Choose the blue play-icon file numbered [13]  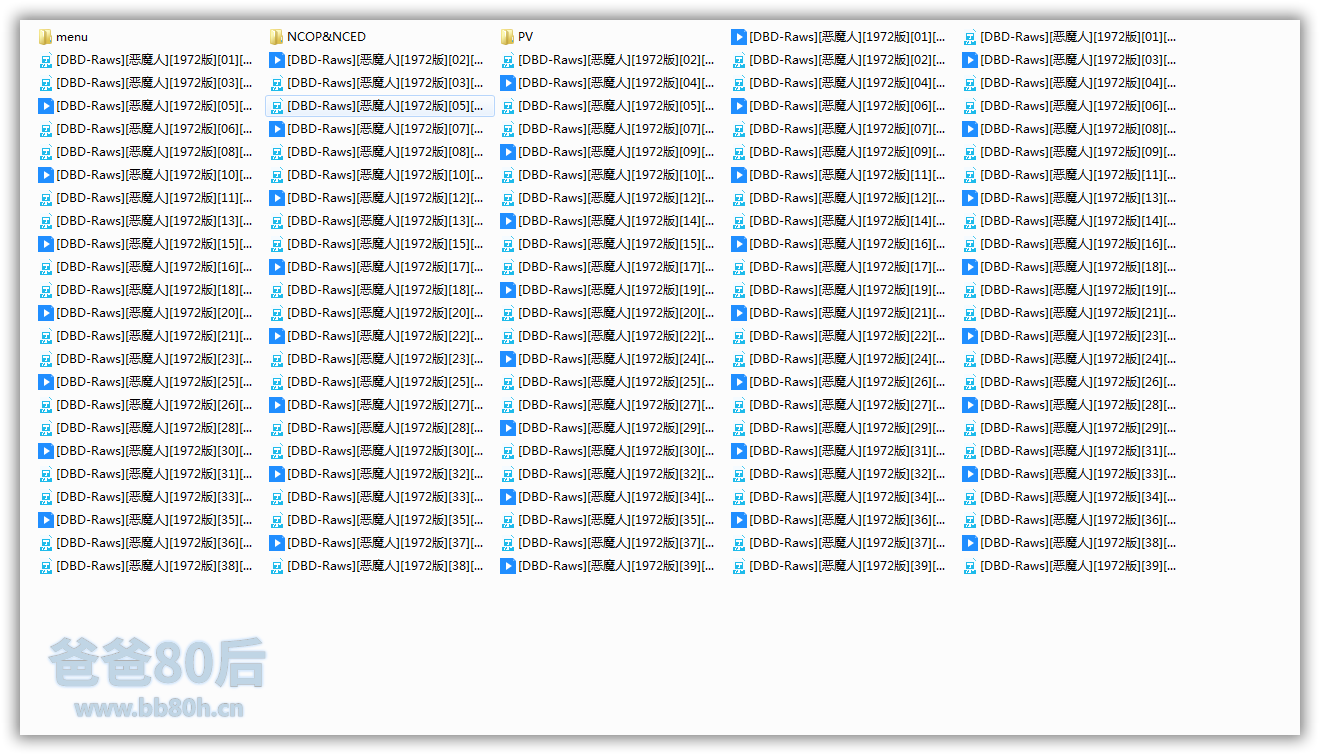(1070, 198)
